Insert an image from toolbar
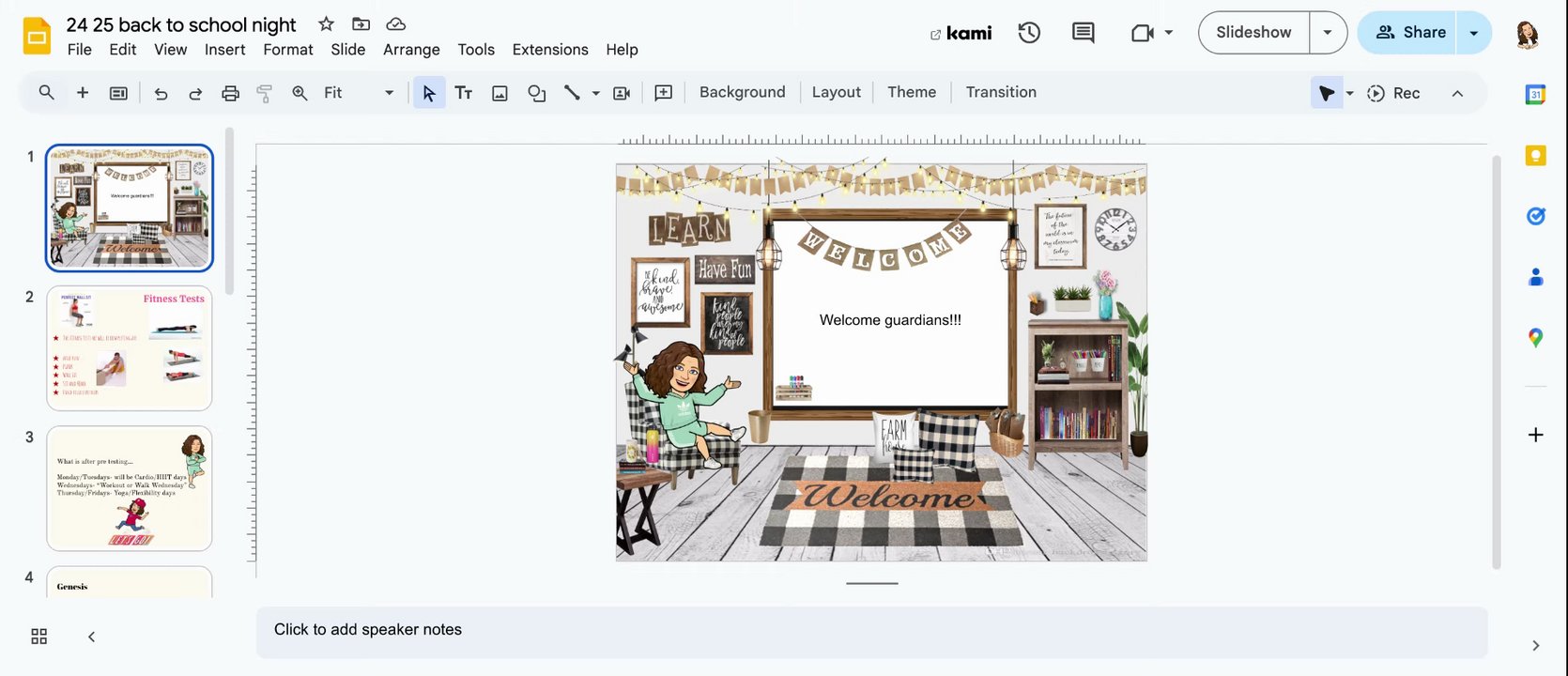 [x=500, y=93]
